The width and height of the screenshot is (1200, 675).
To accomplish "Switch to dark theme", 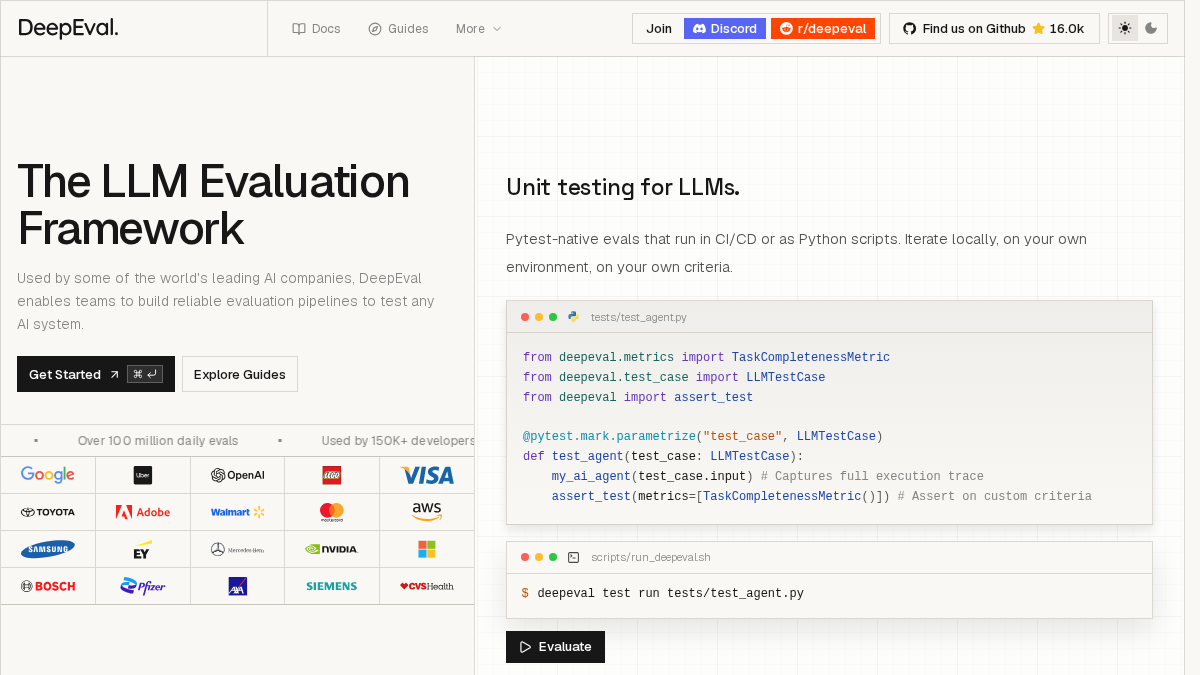I will click(x=1151, y=29).
